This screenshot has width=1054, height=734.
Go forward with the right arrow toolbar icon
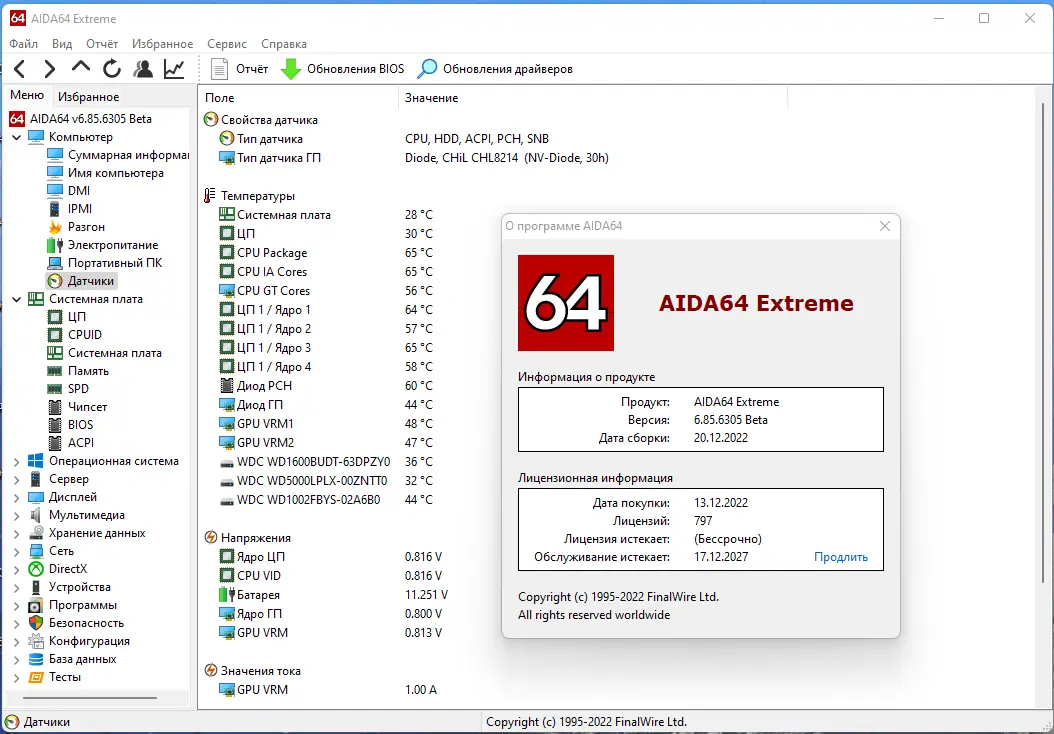click(50, 69)
